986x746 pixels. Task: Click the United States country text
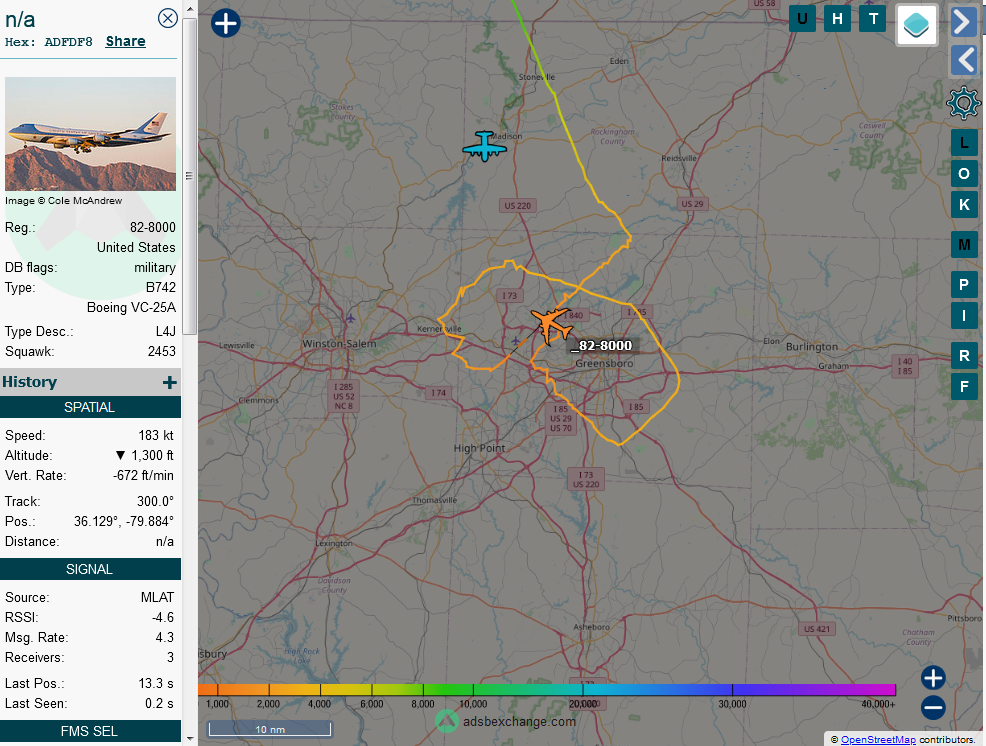pyautogui.click(x=136, y=247)
